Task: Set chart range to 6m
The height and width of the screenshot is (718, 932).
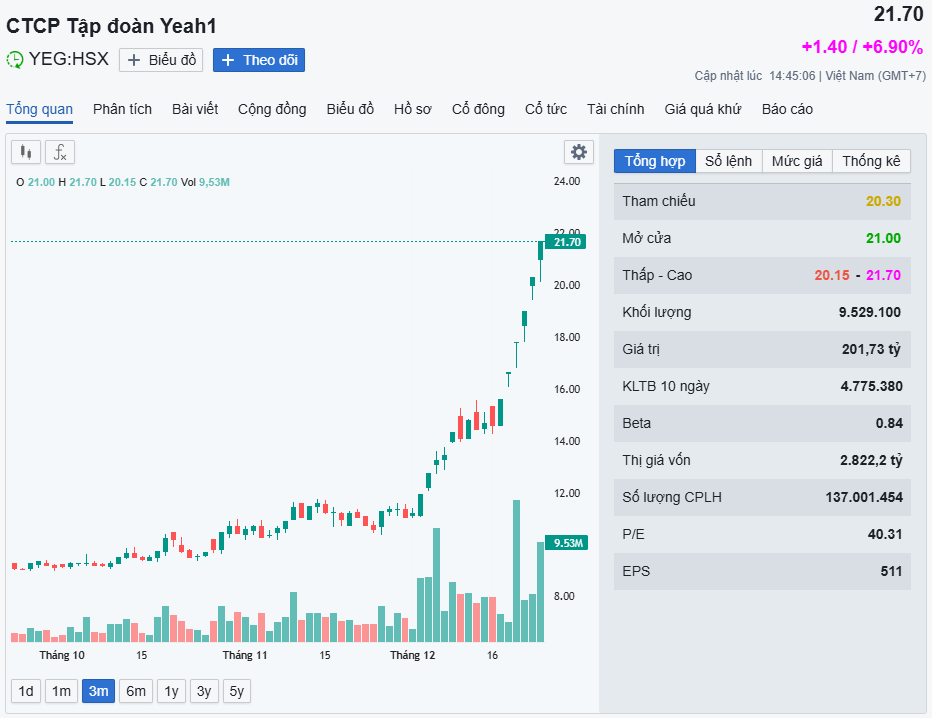Action: (136, 691)
